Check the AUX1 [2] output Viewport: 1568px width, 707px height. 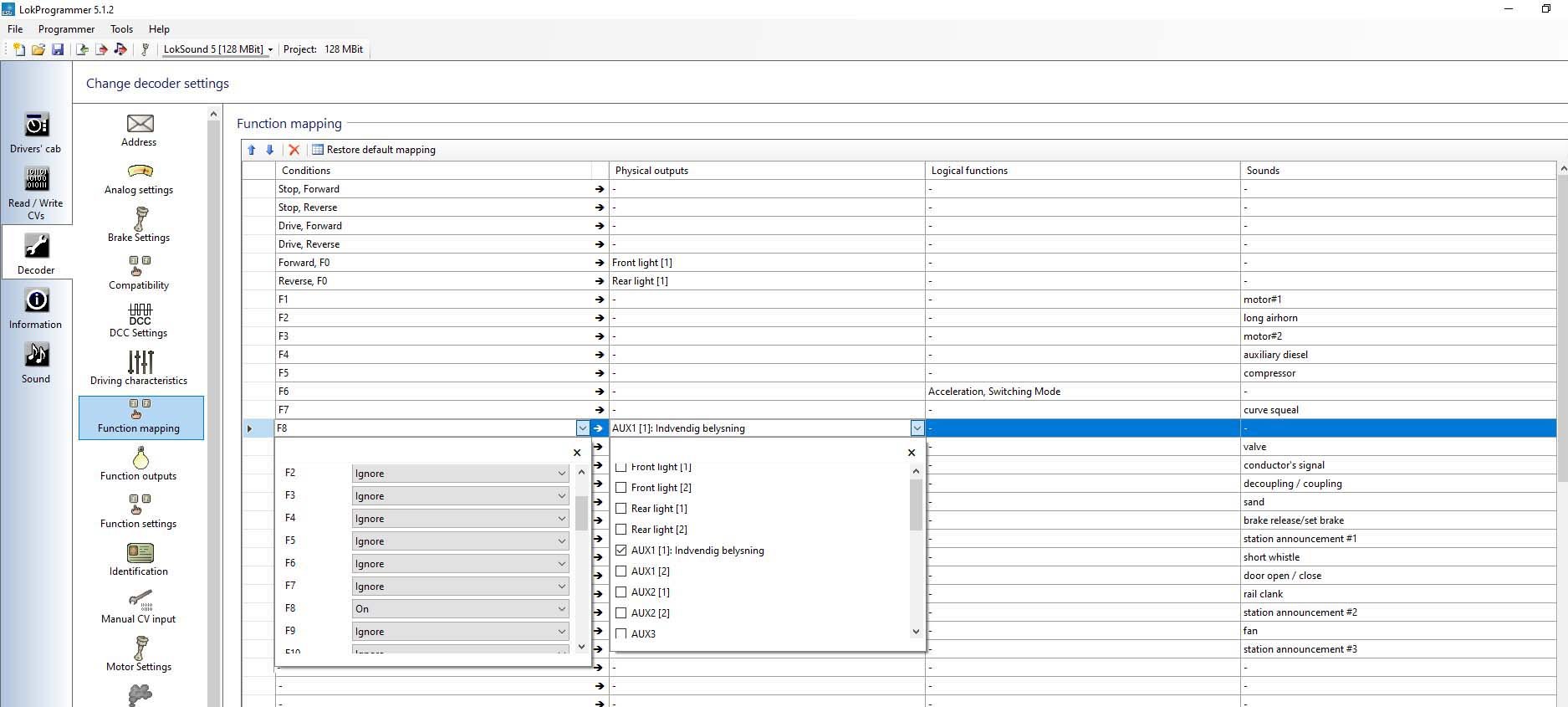(621, 571)
